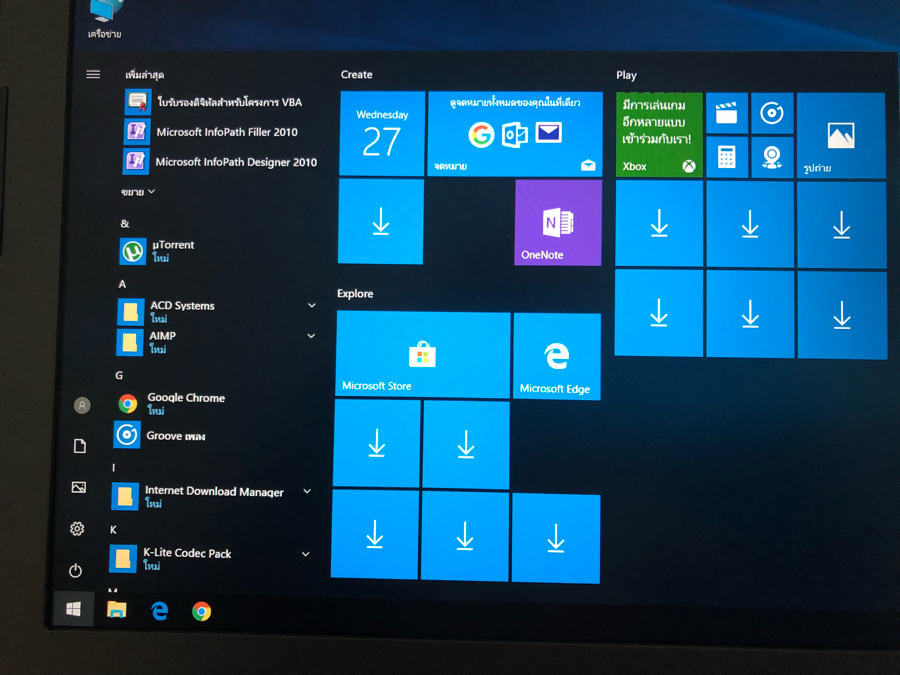Open Pictures from the Start sidebar

(79, 488)
